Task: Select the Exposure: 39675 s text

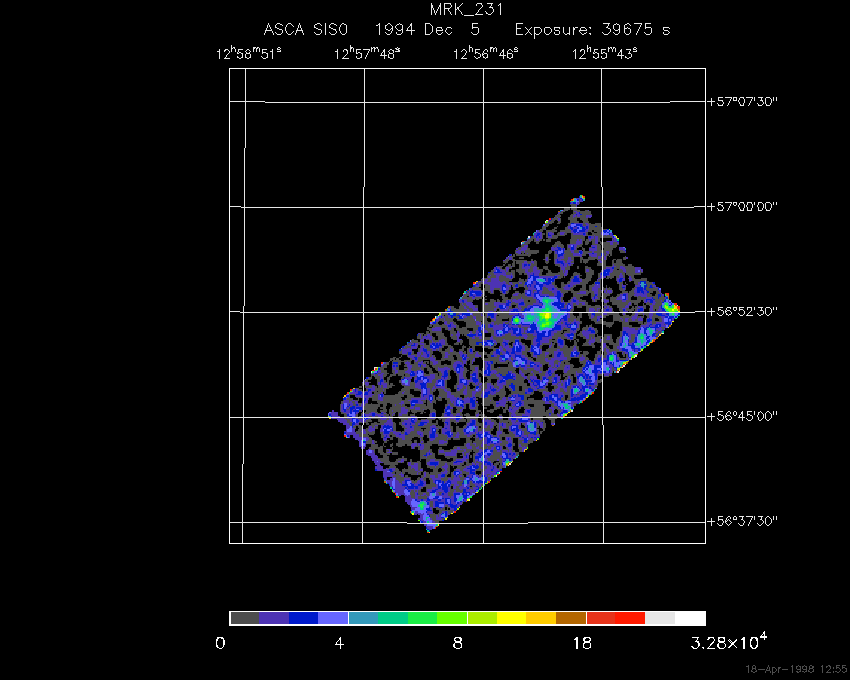Action: point(593,29)
